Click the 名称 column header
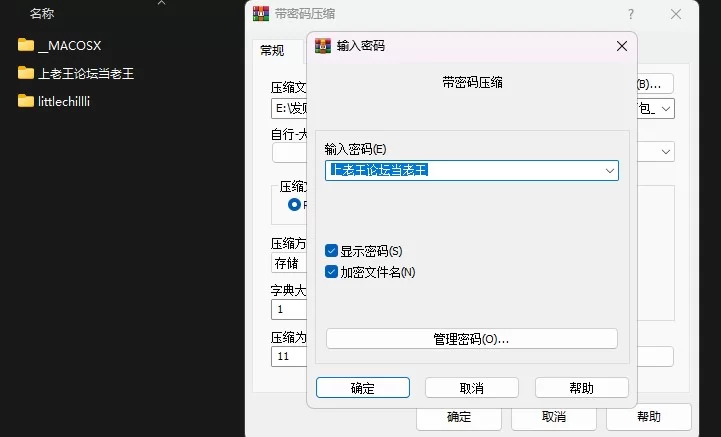The image size is (721, 437). (x=42, y=14)
